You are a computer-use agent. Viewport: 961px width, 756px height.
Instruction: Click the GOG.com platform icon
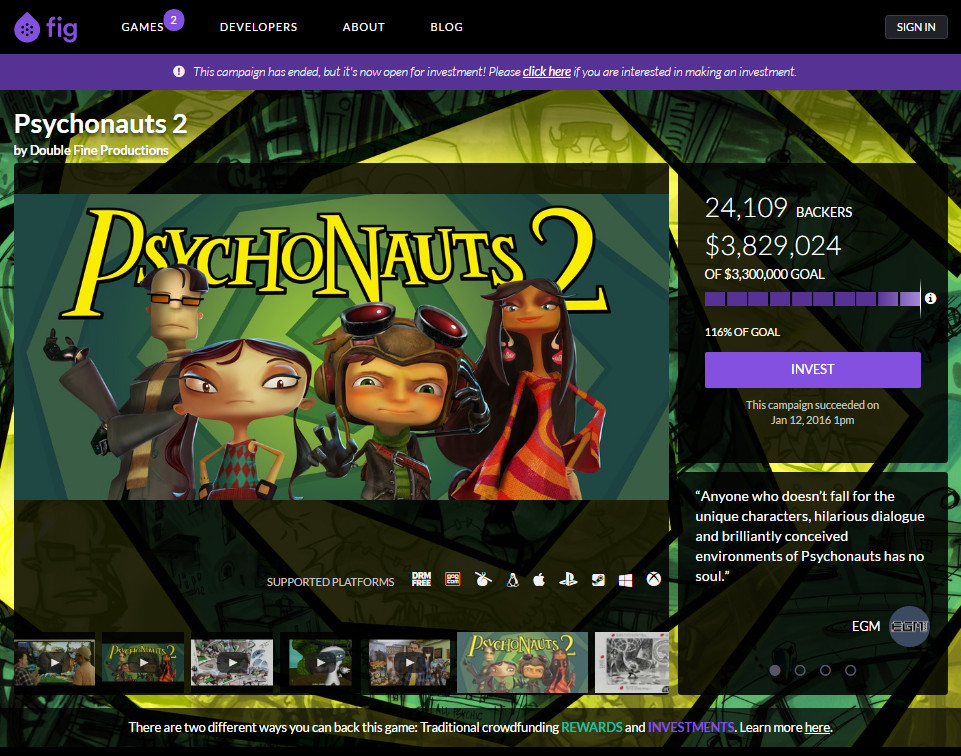point(452,579)
